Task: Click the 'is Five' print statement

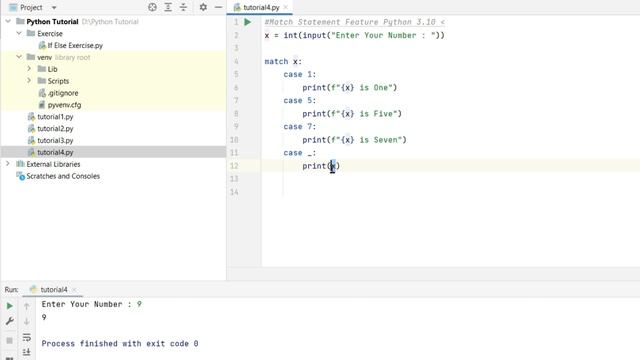Action: [x=352, y=113]
